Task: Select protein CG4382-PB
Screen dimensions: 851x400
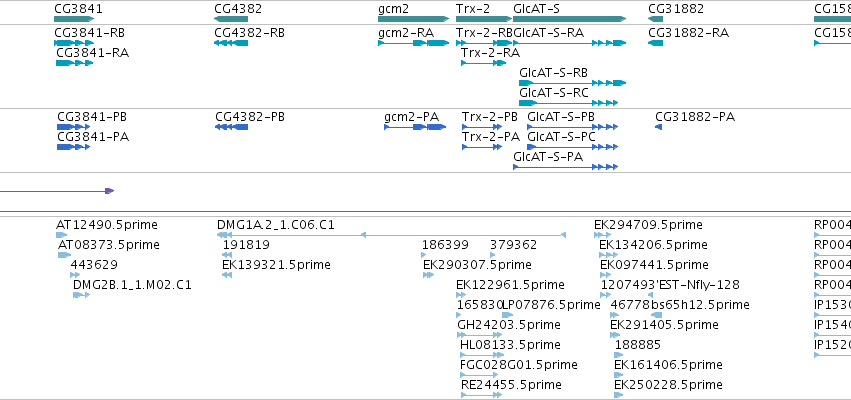Action: tap(250, 117)
